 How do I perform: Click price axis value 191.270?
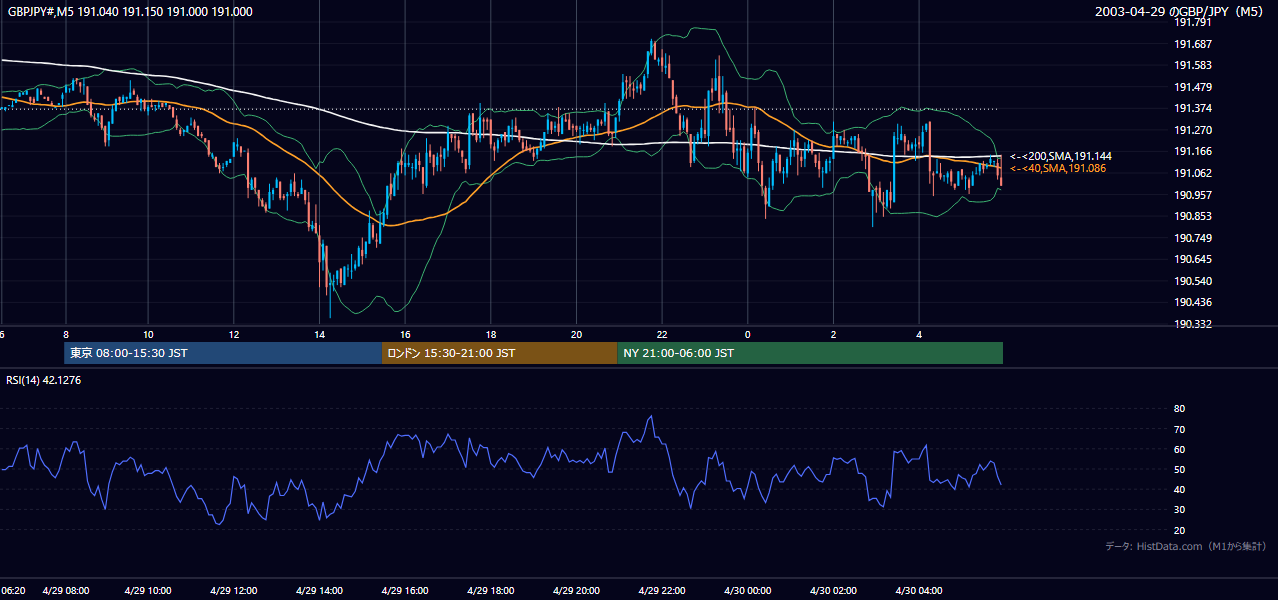pyautogui.click(x=1192, y=130)
